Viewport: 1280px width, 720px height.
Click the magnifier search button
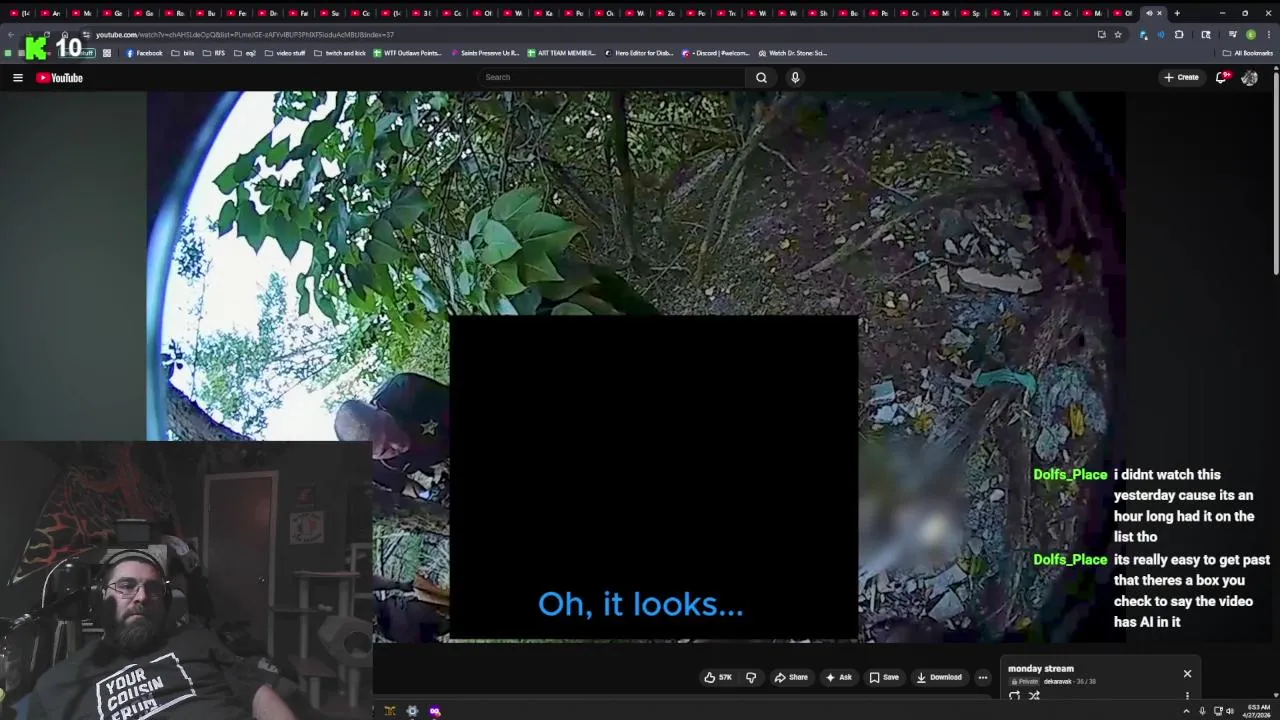[761, 77]
